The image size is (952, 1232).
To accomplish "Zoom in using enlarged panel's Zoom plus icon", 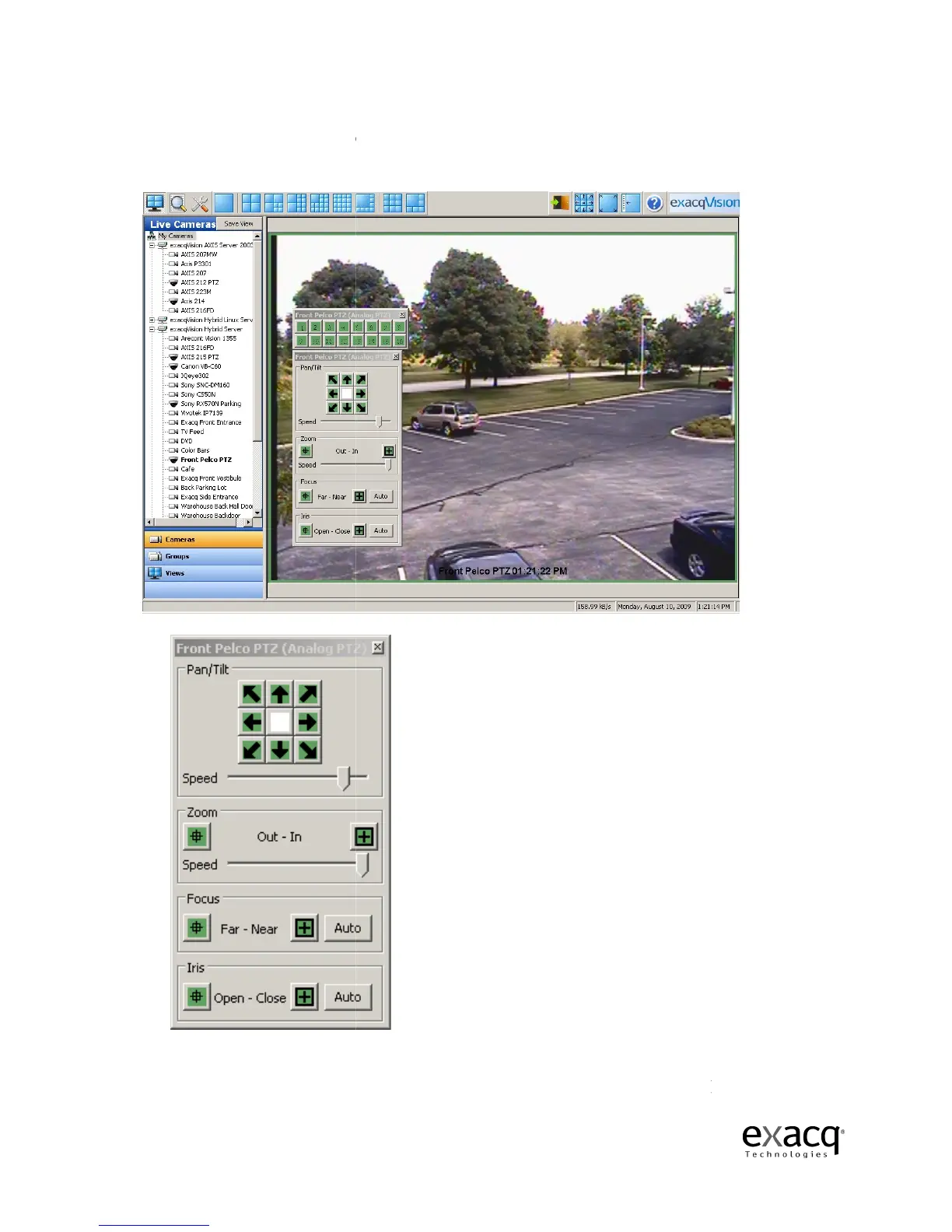I will click(x=364, y=836).
